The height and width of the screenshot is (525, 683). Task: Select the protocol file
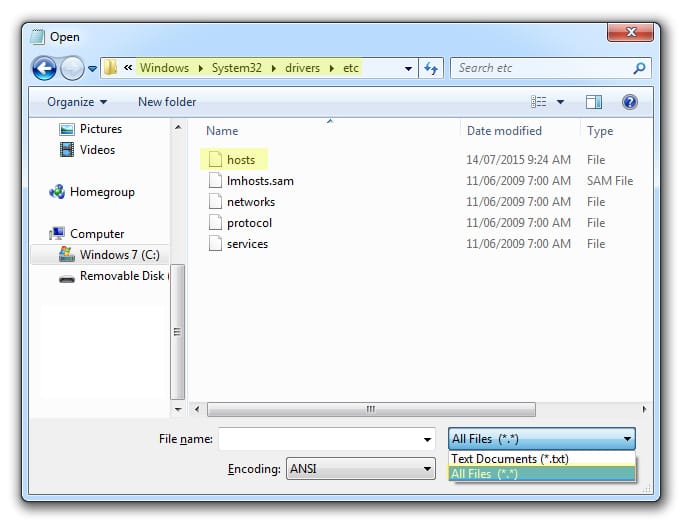click(249, 223)
